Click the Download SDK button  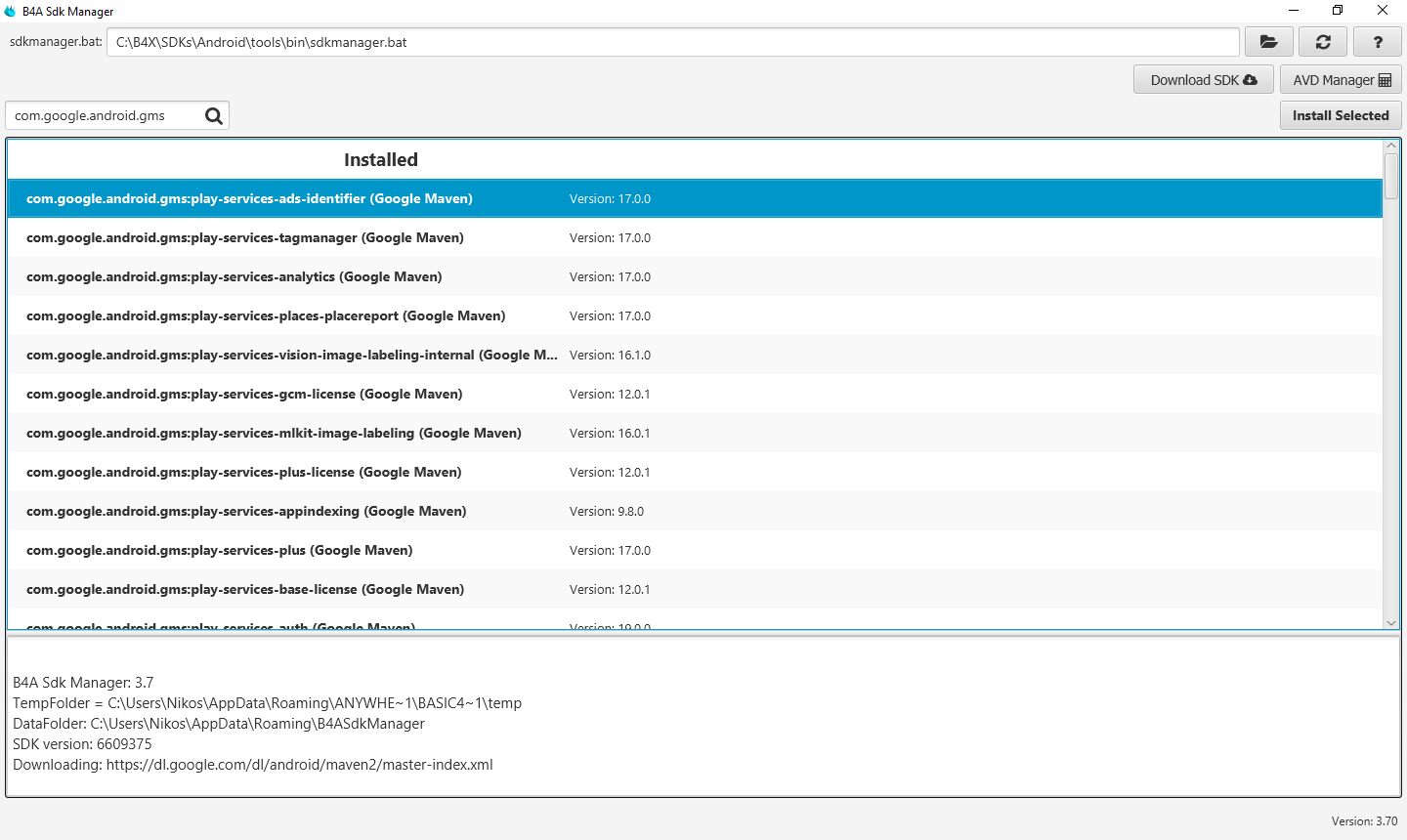click(x=1204, y=80)
